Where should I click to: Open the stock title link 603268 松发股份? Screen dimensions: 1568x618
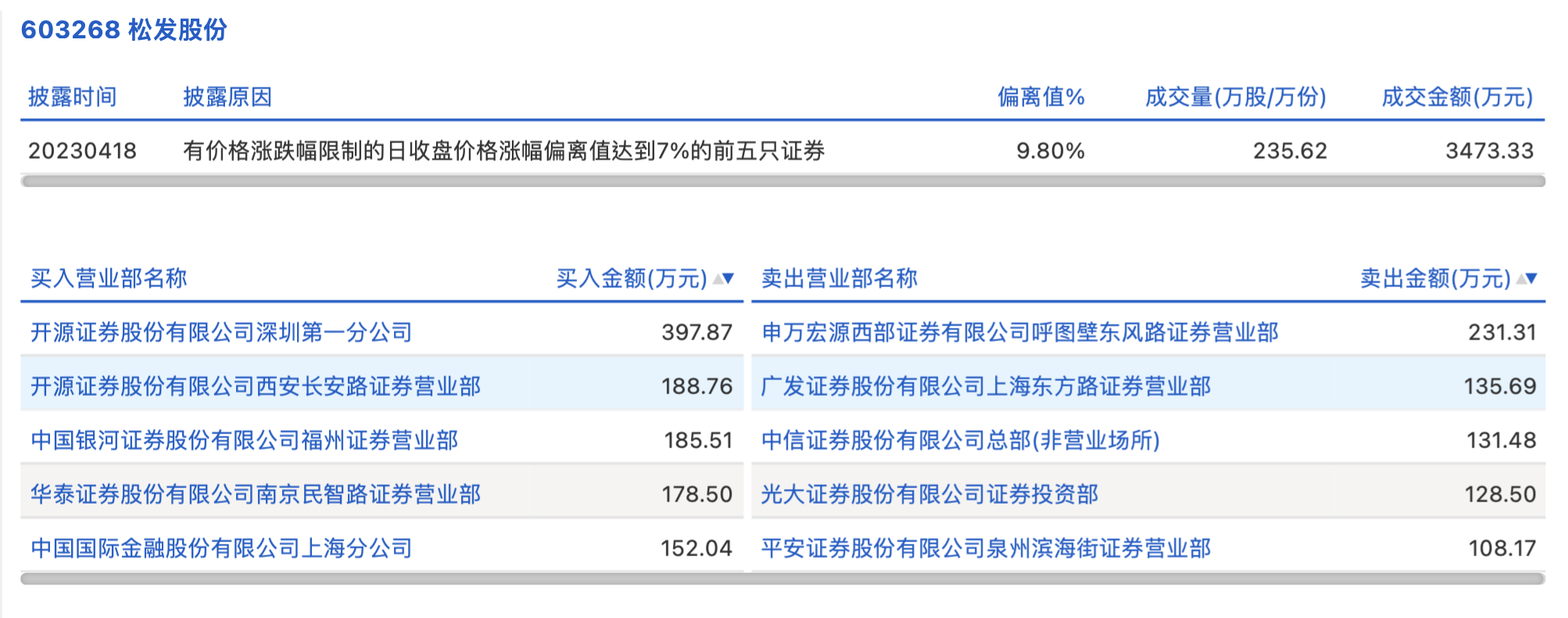point(124,30)
